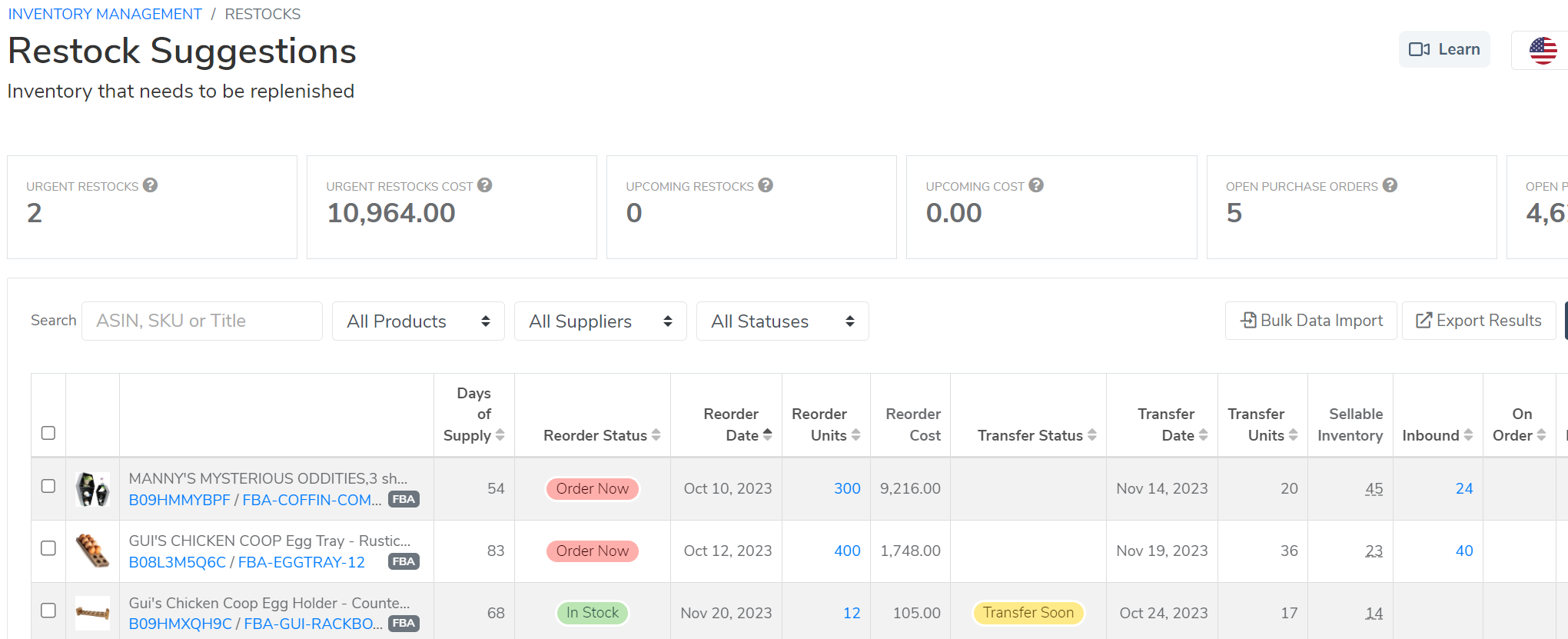Open egg holder rack thumbnail image
Image resolution: width=1568 pixels, height=639 pixels.
[x=92, y=613]
